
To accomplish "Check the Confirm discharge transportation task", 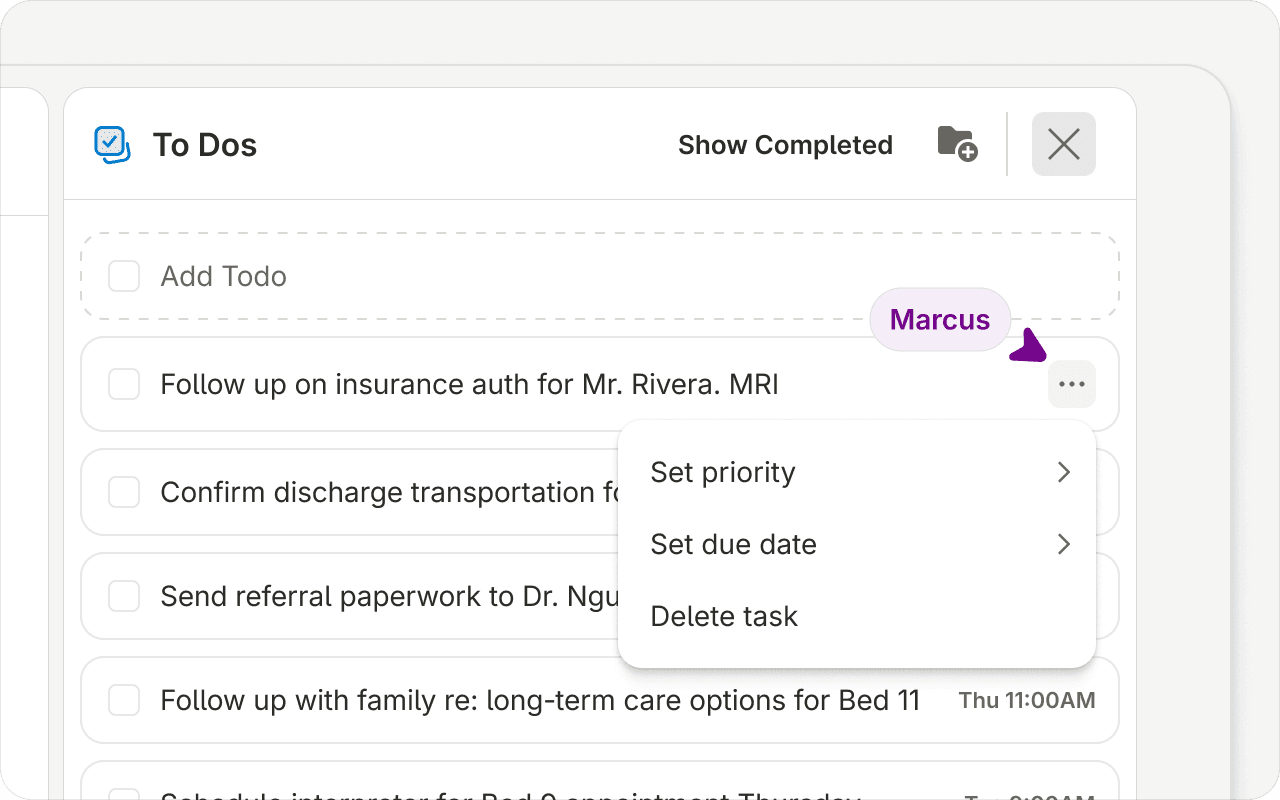I will [124, 492].
